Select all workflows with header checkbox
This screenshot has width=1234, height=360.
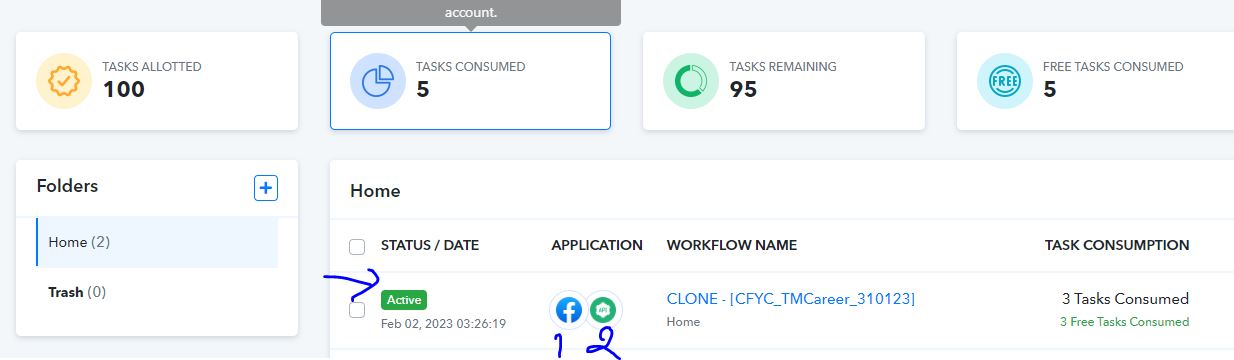click(x=357, y=246)
